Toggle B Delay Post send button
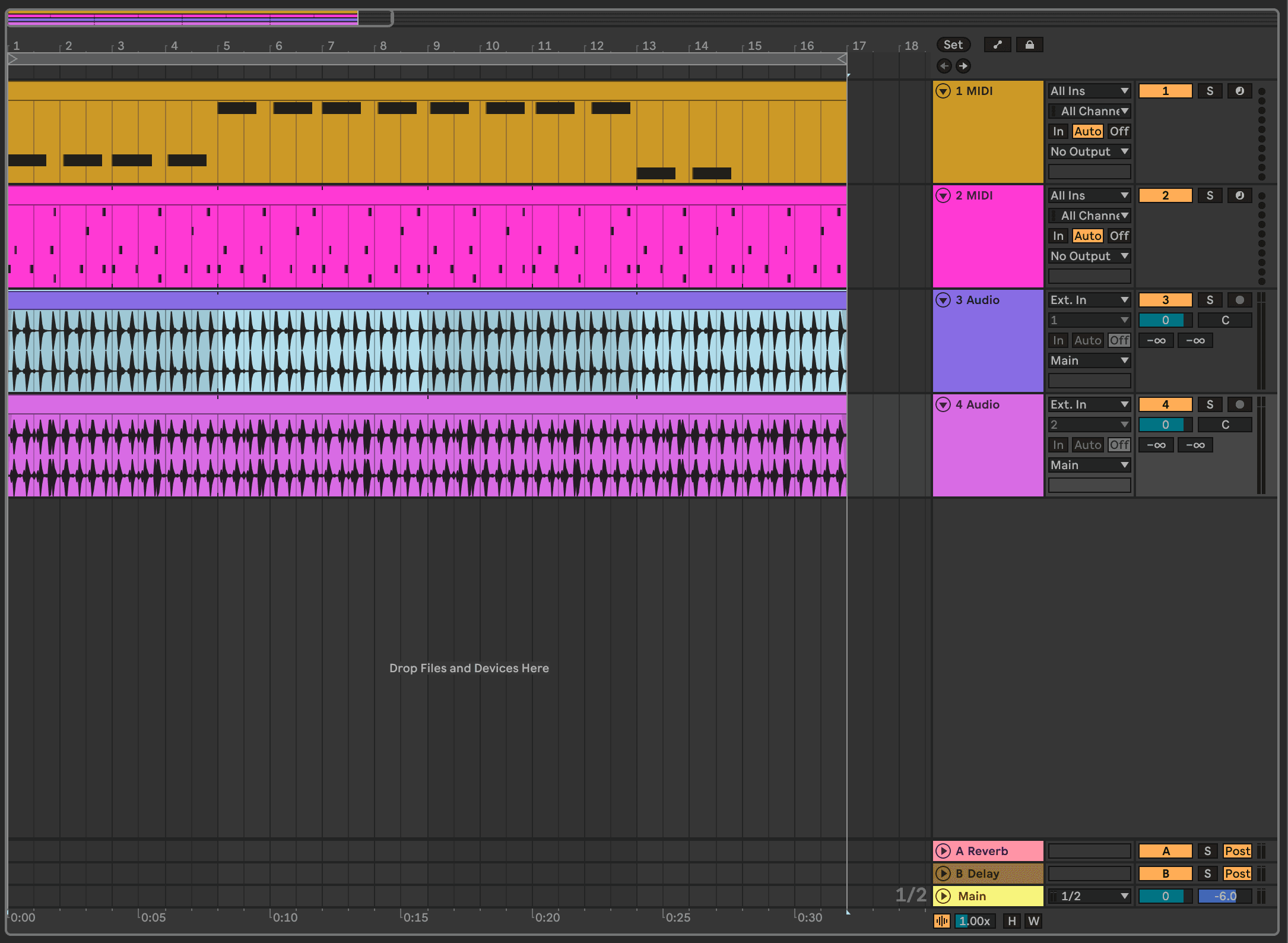The width and height of the screenshot is (1288, 943). [1237, 874]
